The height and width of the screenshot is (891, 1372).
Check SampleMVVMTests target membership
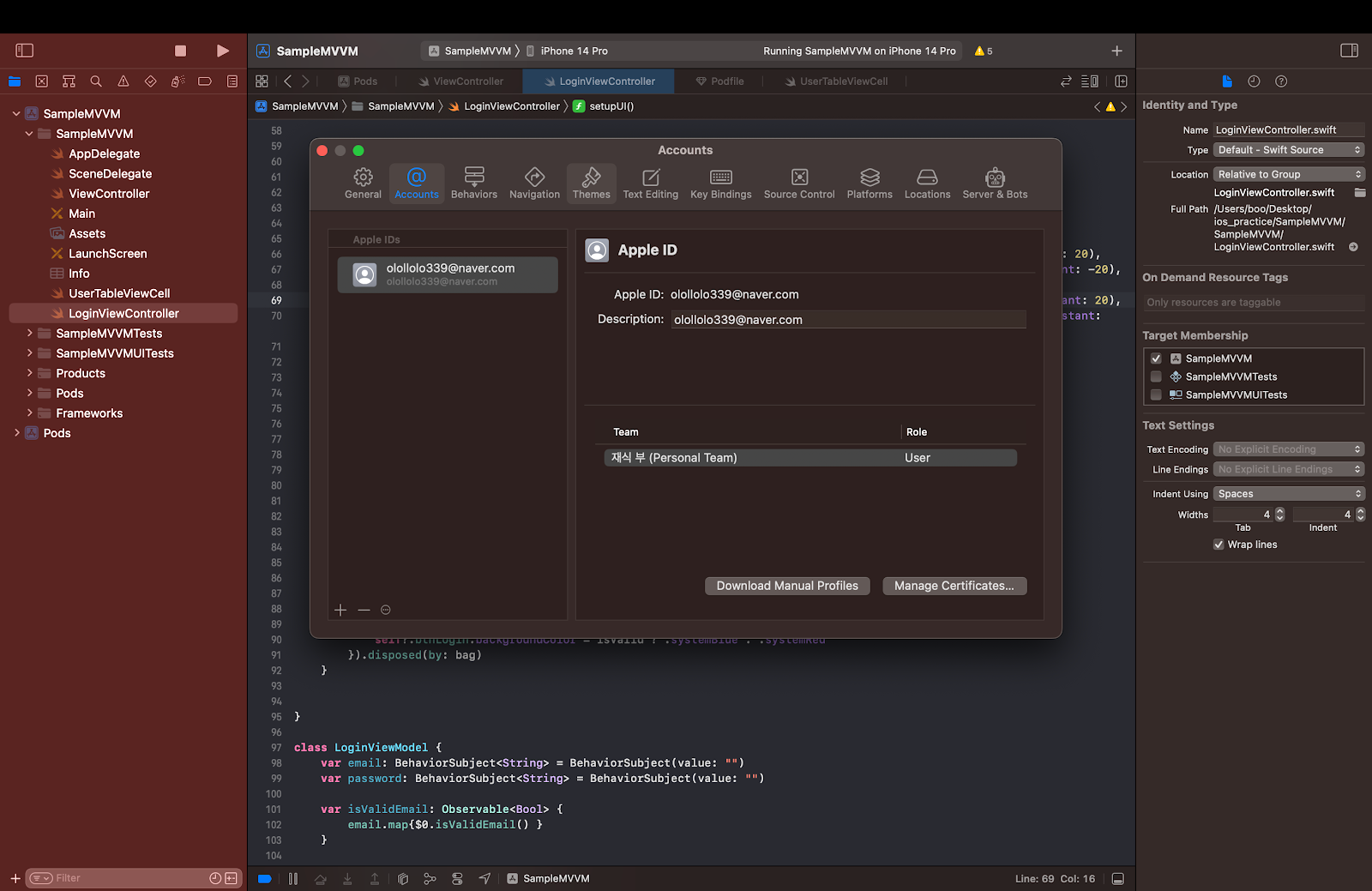click(x=1156, y=376)
